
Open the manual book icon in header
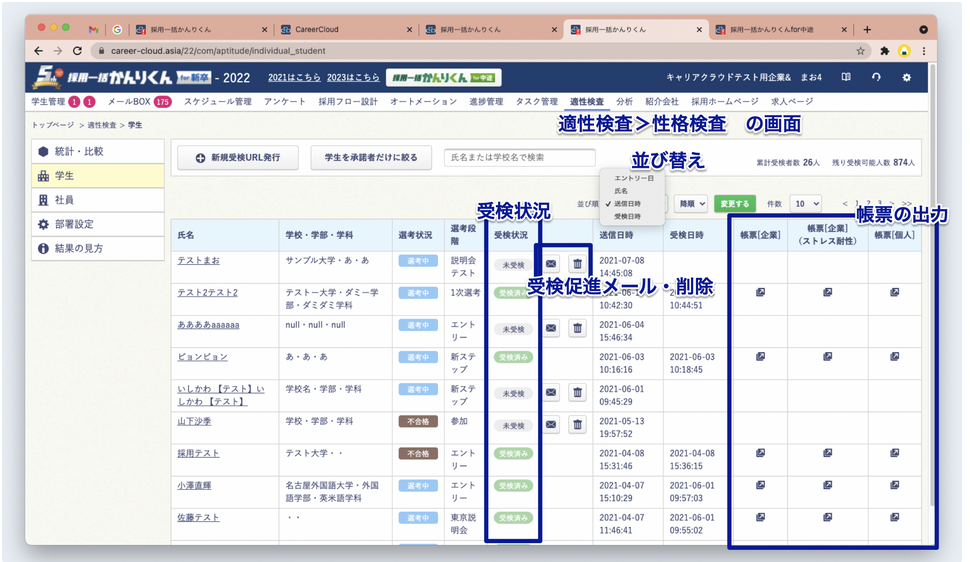click(x=845, y=78)
